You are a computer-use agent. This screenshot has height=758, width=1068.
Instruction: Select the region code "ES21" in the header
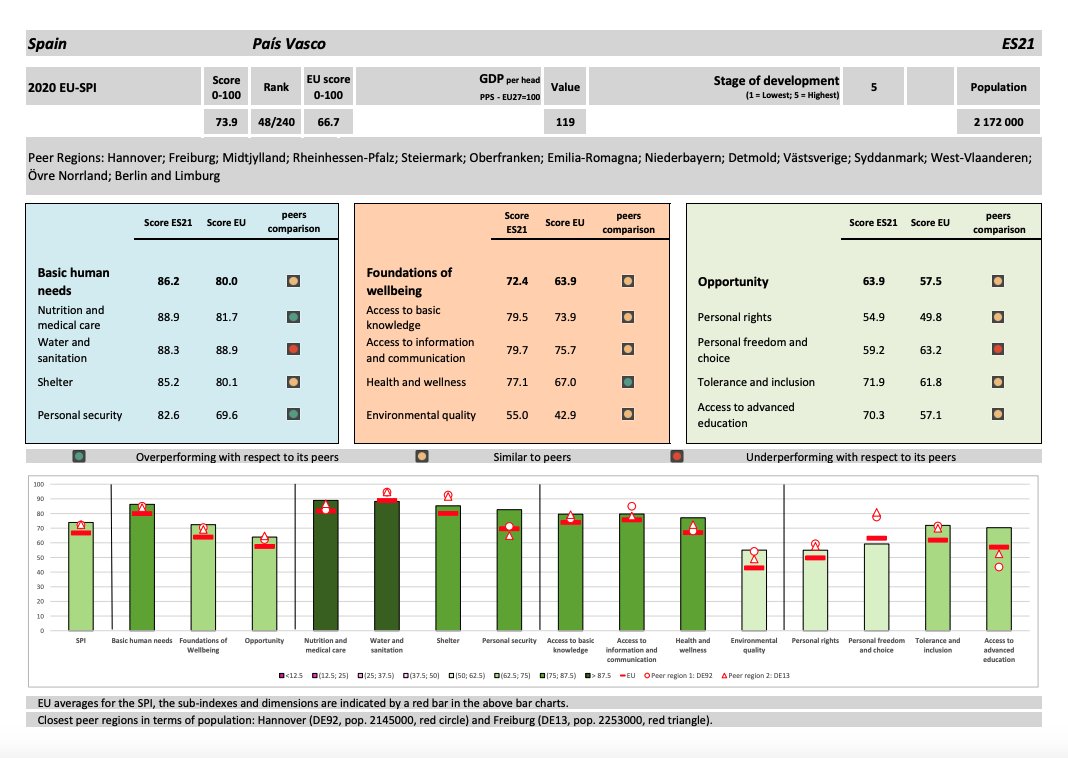point(1018,44)
